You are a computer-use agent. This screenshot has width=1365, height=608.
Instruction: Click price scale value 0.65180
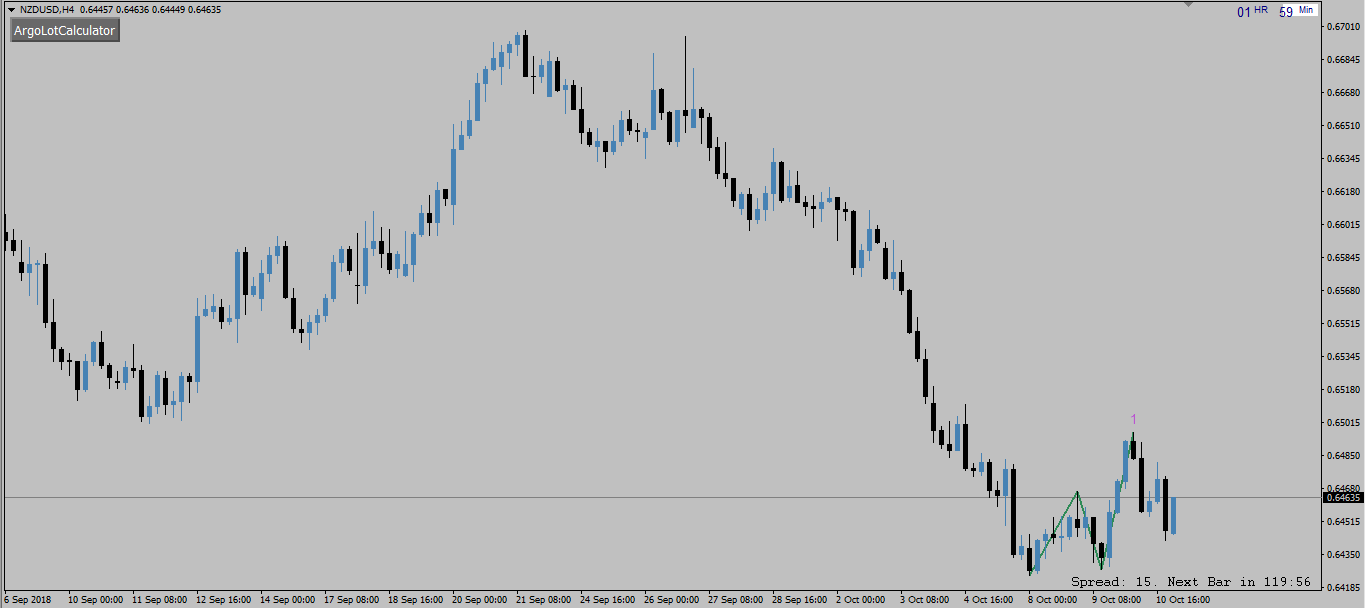1343,389
